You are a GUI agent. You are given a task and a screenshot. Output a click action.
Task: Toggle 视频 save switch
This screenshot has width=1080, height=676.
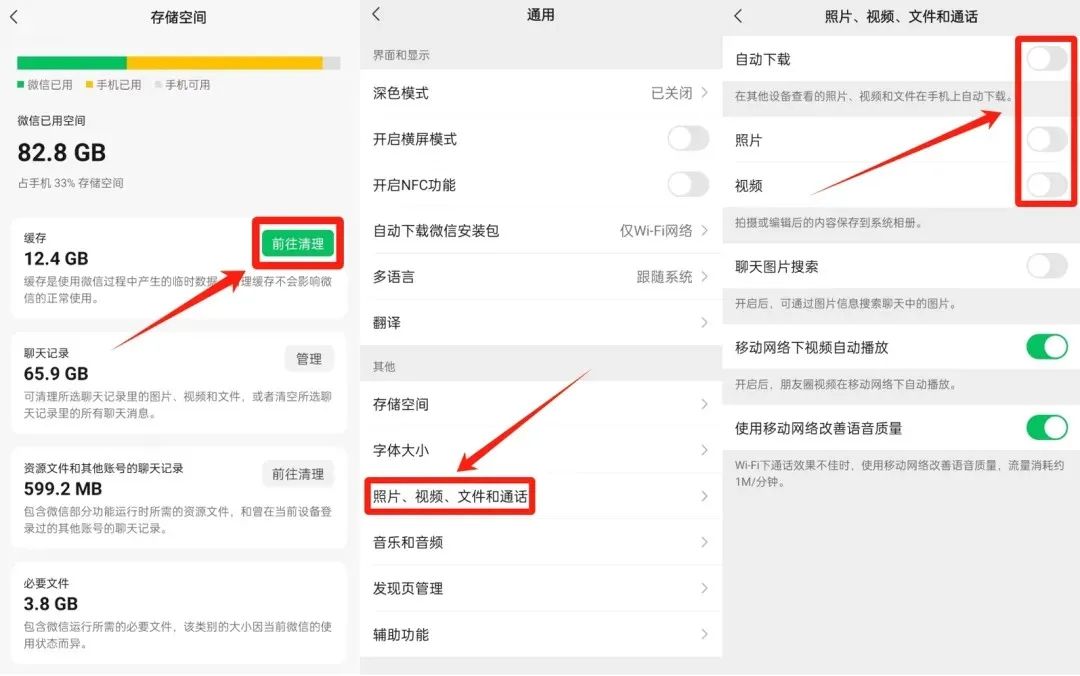click(x=1047, y=185)
